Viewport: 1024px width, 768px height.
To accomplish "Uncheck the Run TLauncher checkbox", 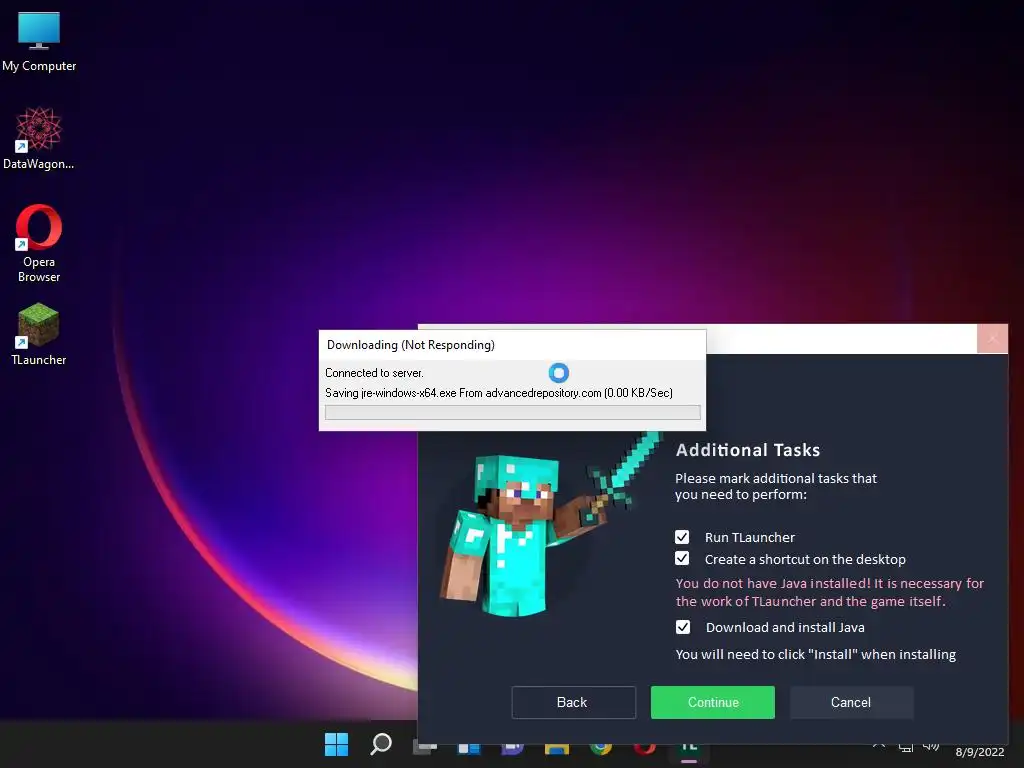I will click(x=682, y=537).
